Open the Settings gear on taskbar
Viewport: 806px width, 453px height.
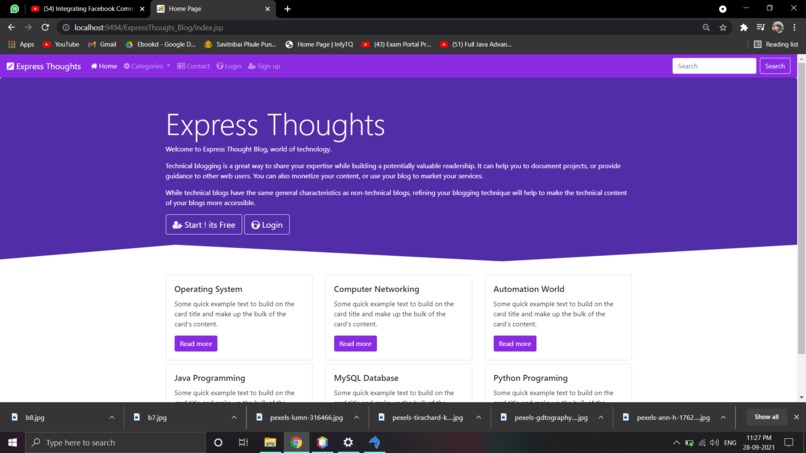(348, 442)
